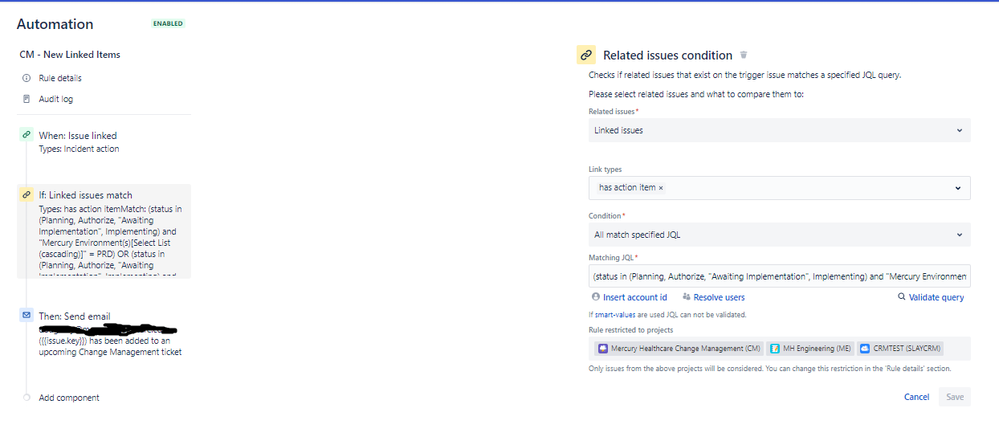Click the blue Send email envelope icon
This screenshot has width=999, height=429.
[x=26, y=316]
